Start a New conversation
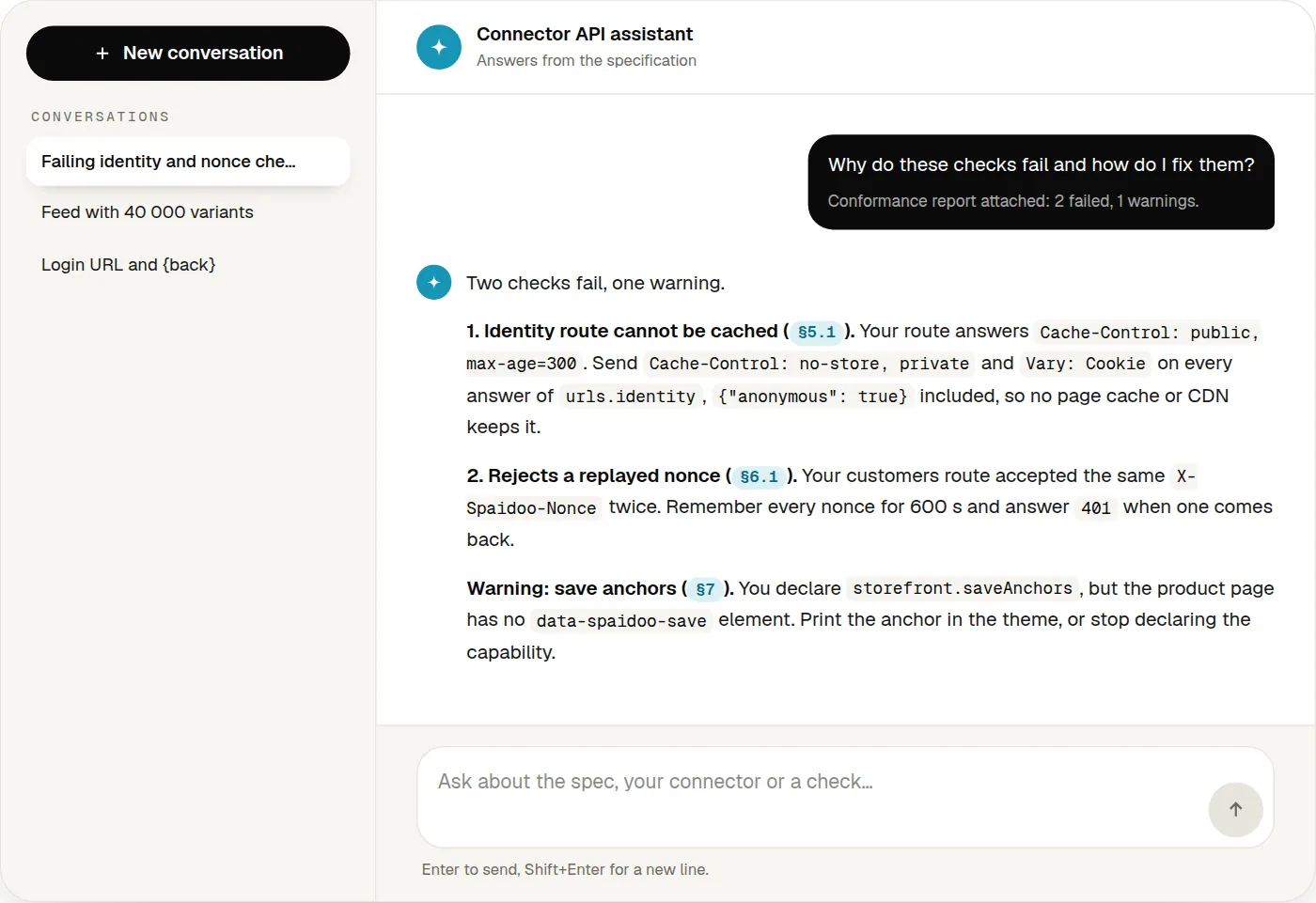This screenshot has height=903, width=1316. [188, 54]
